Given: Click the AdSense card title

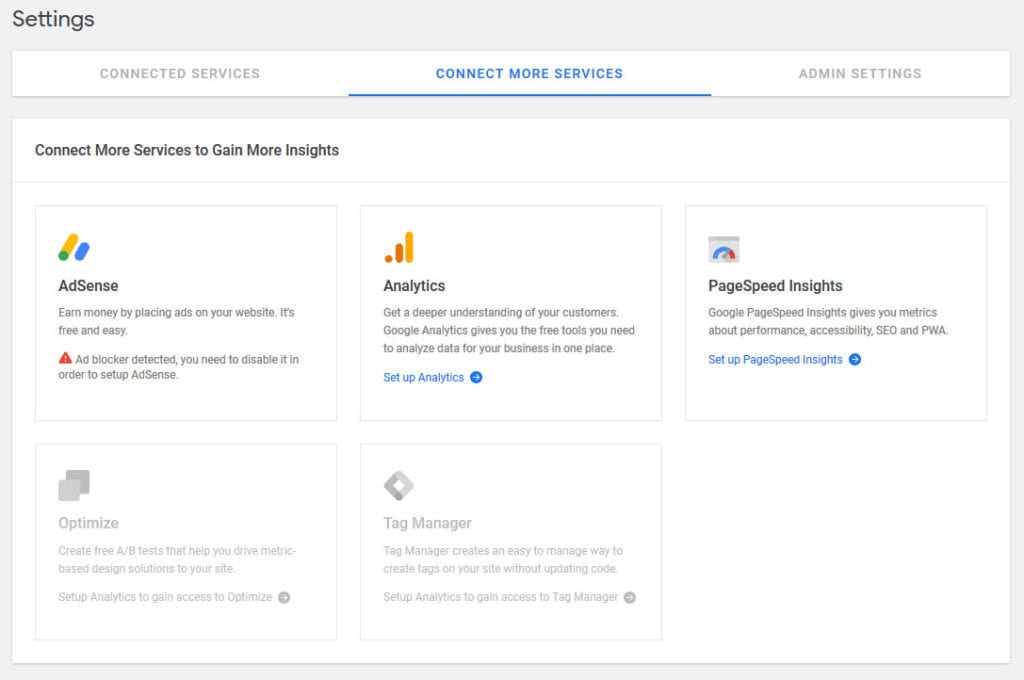Looking at the screenshot, I should (88, 285).
